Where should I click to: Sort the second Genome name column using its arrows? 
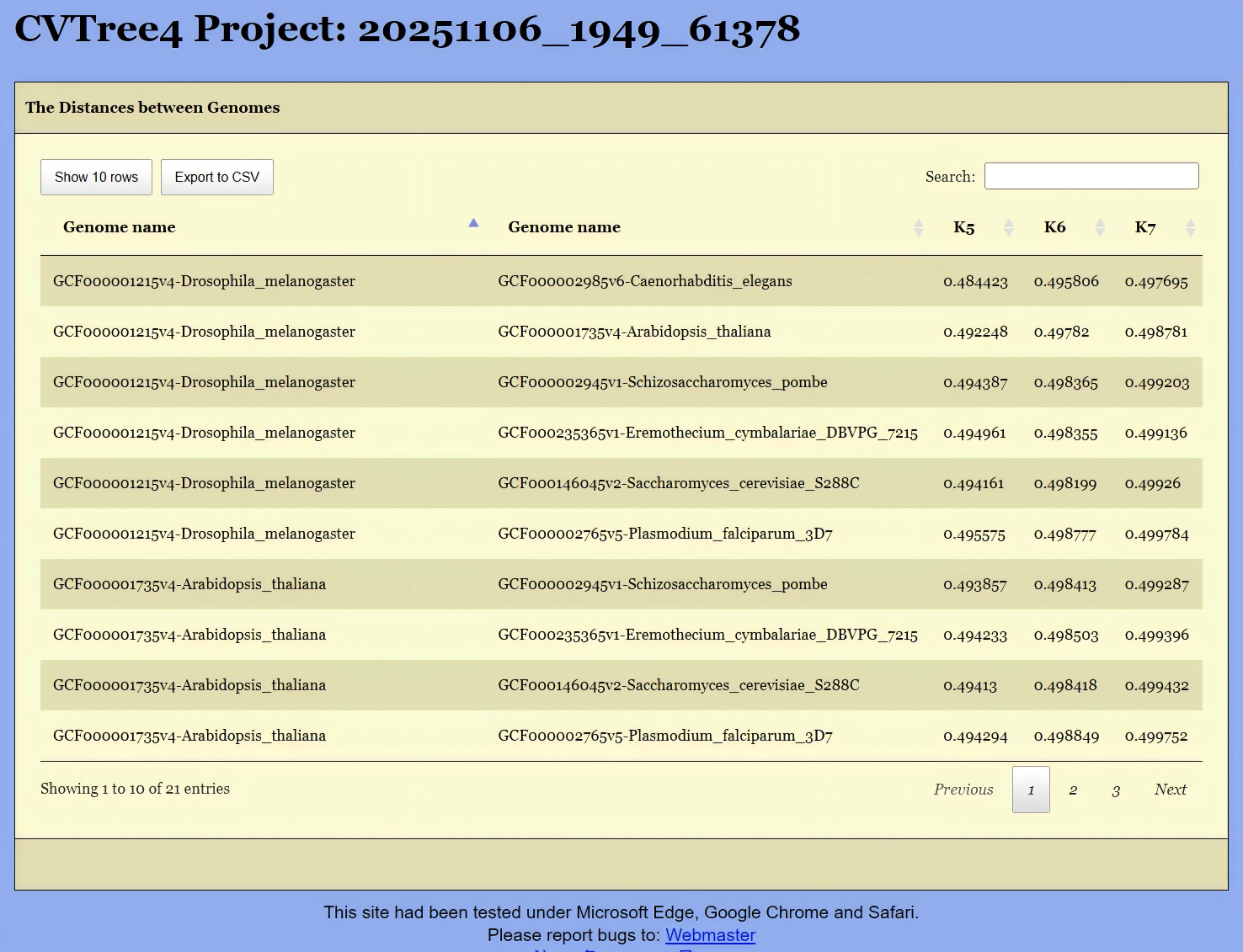pyautogui.click(x=917, y=226)
